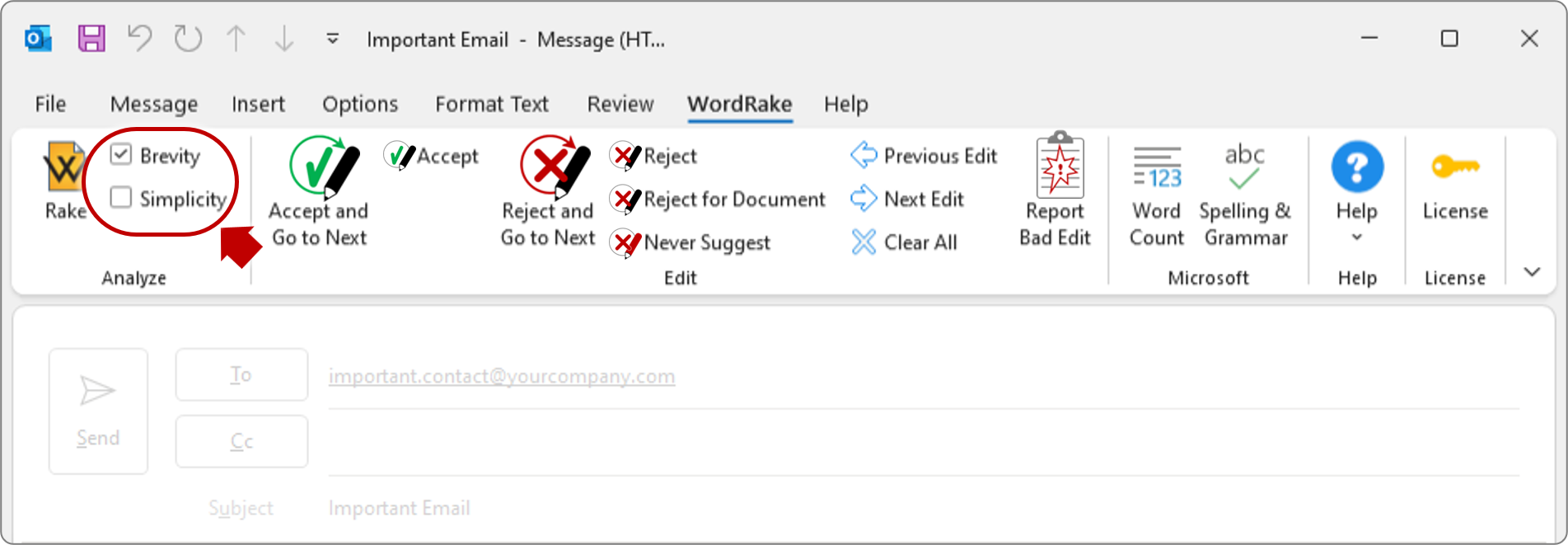Viewport: 1568px width, 545px height.
Task: Click the Reject edit button
Action: pos(653,155)
